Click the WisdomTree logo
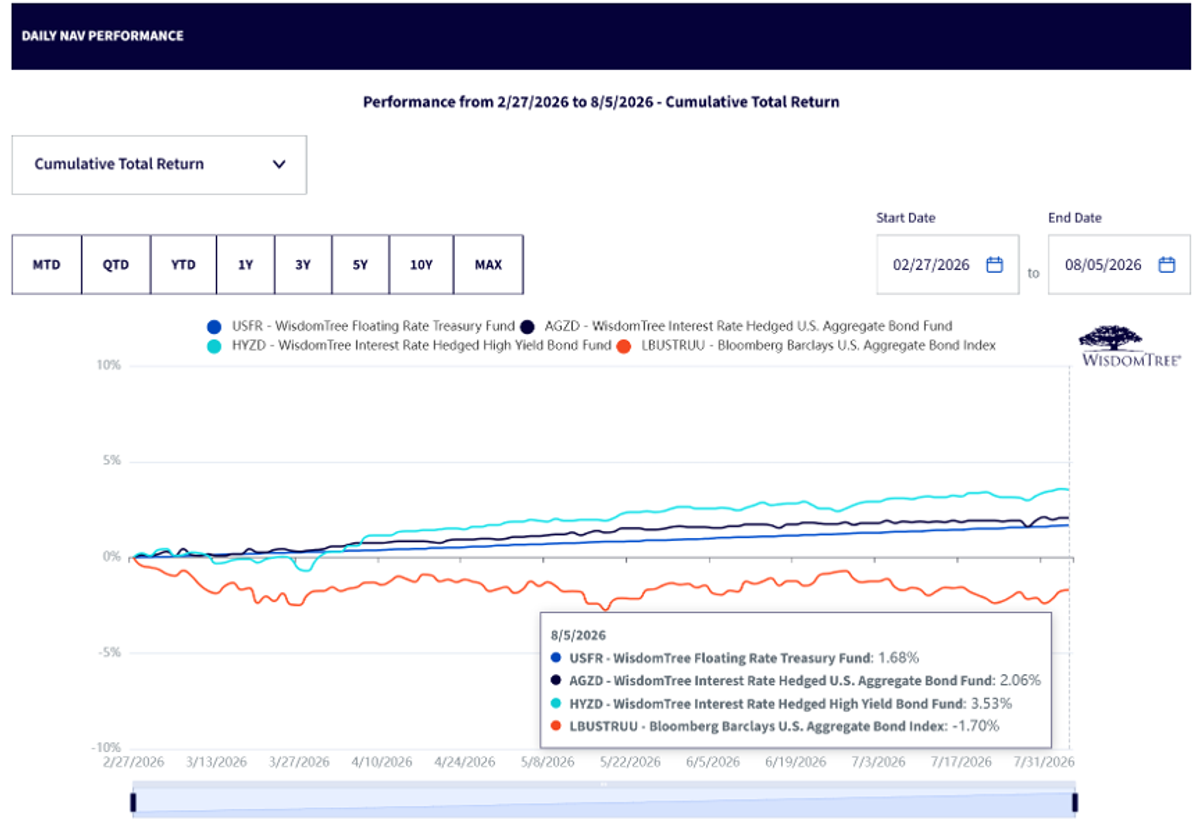The height and width of the screenshot is (821, 1200). click(x=1130, y=344)
